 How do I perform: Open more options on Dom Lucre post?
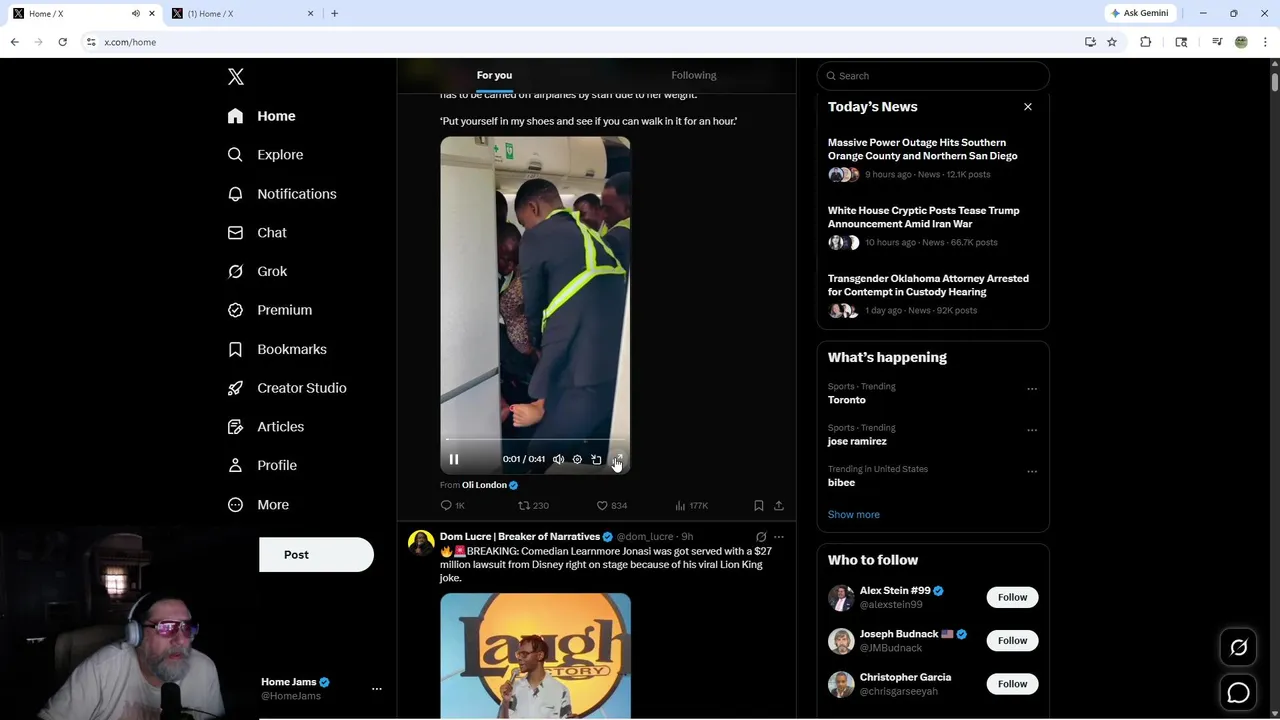779,537
